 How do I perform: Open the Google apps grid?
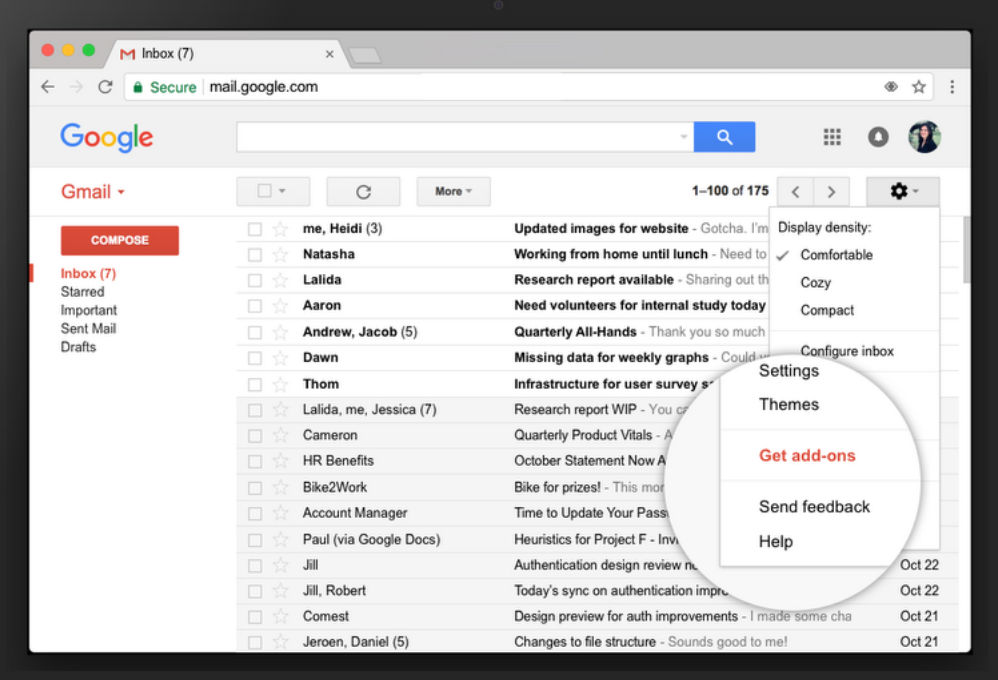pos(832,137)
